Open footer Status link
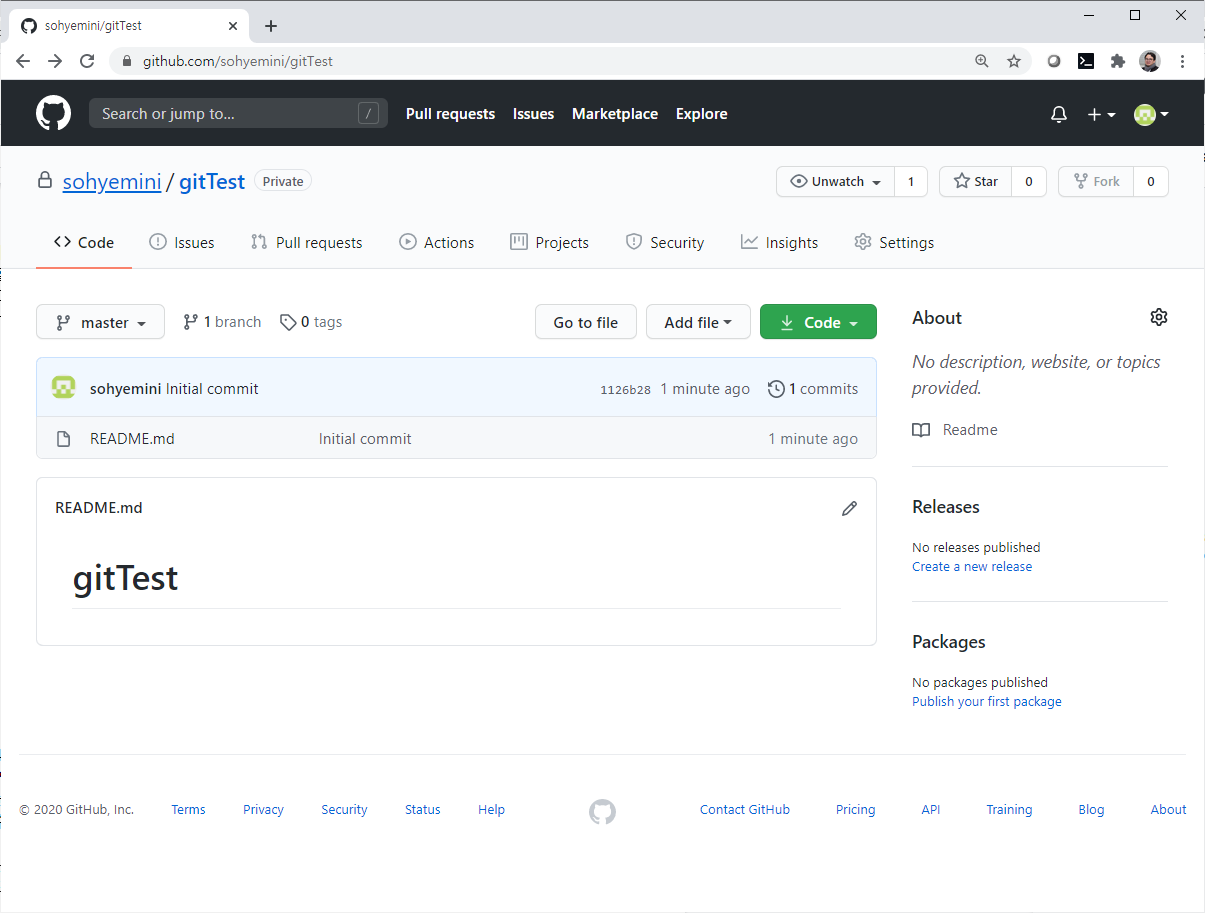The width and height of the screenshot is (1205, 913). tap(423, 810)
